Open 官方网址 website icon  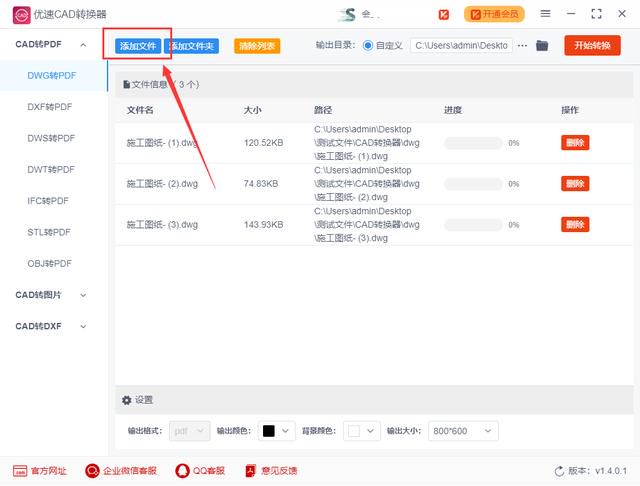pos(20,471)
